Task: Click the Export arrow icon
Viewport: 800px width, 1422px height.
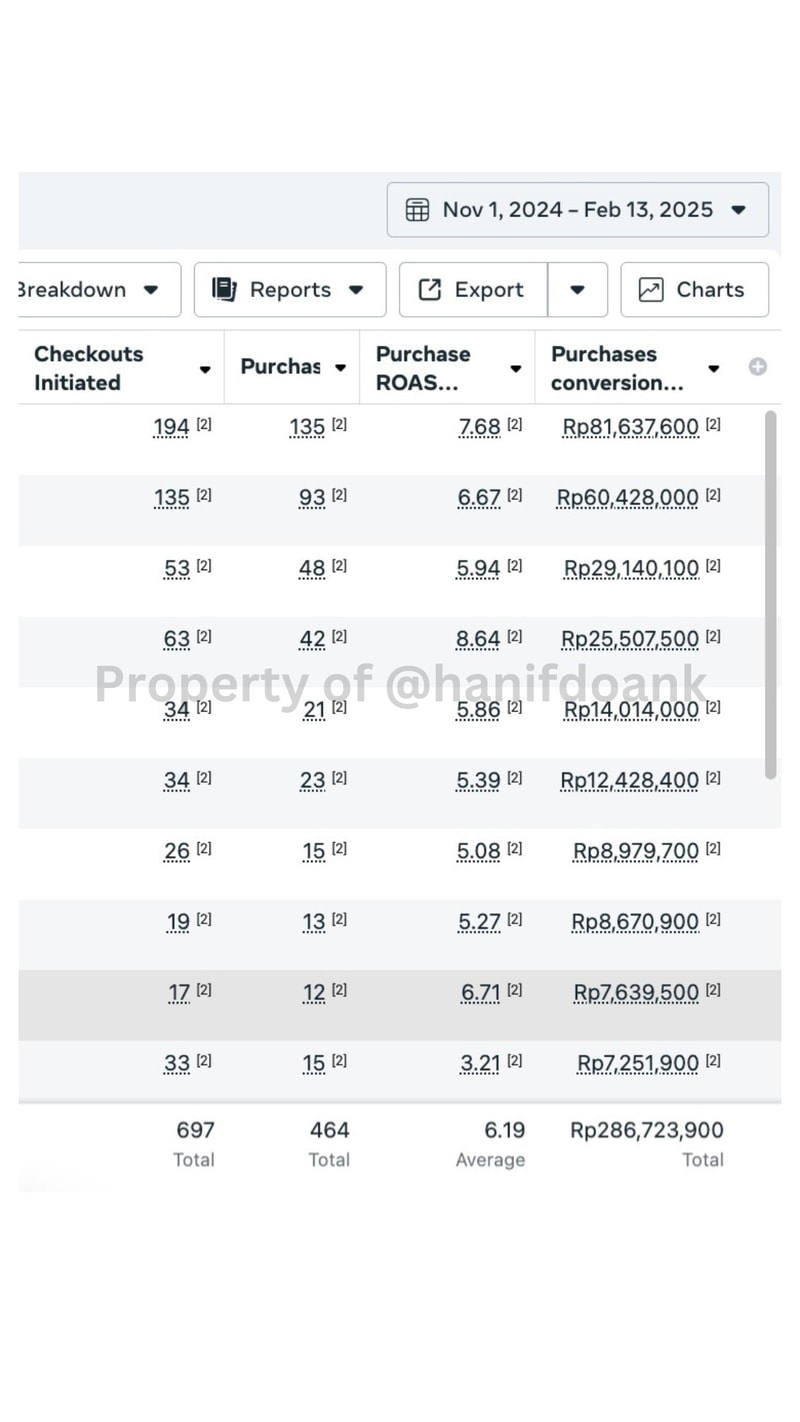Action: point(430,290)
